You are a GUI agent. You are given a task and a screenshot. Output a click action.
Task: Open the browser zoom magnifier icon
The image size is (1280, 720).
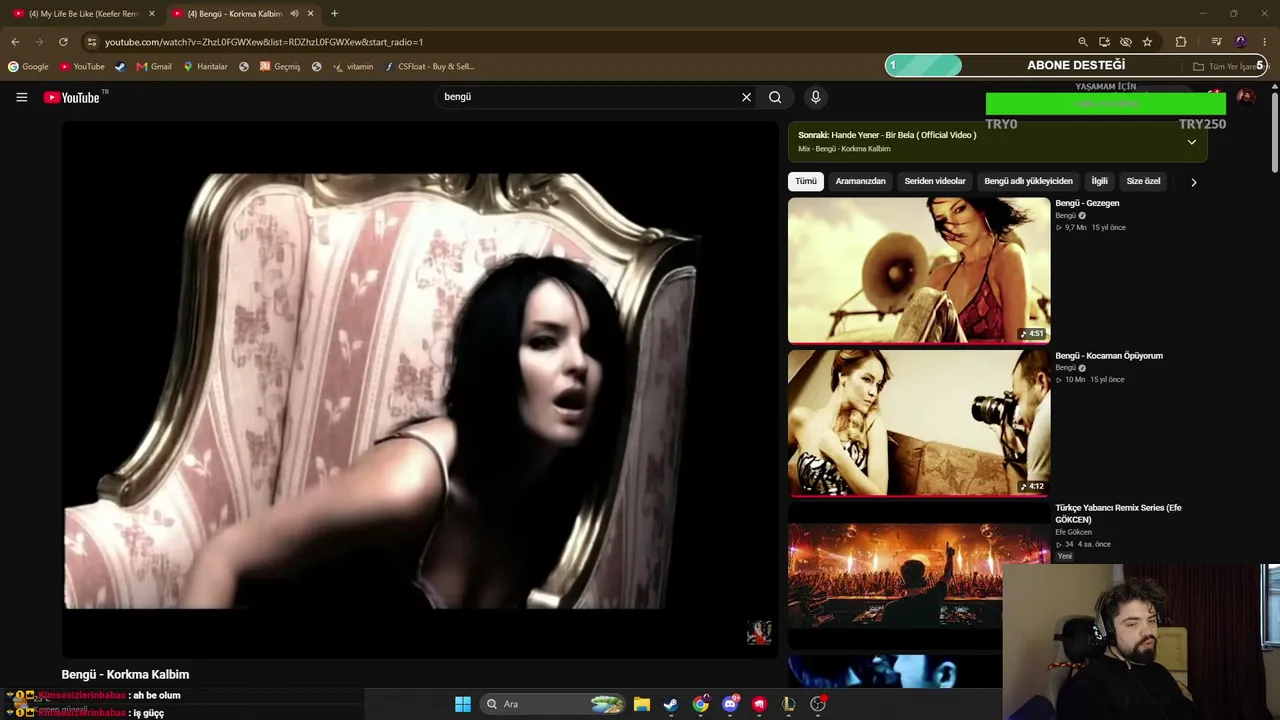(1082, 42)
